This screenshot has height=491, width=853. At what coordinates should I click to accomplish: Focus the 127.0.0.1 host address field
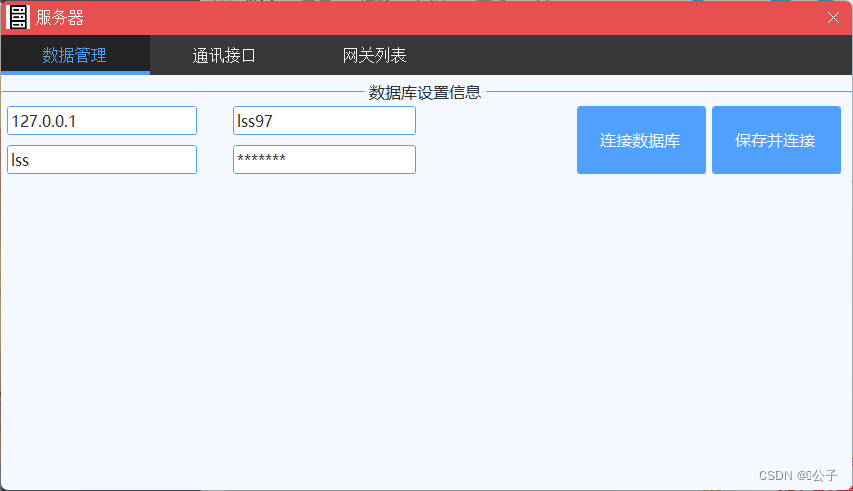tap(102, 121)
